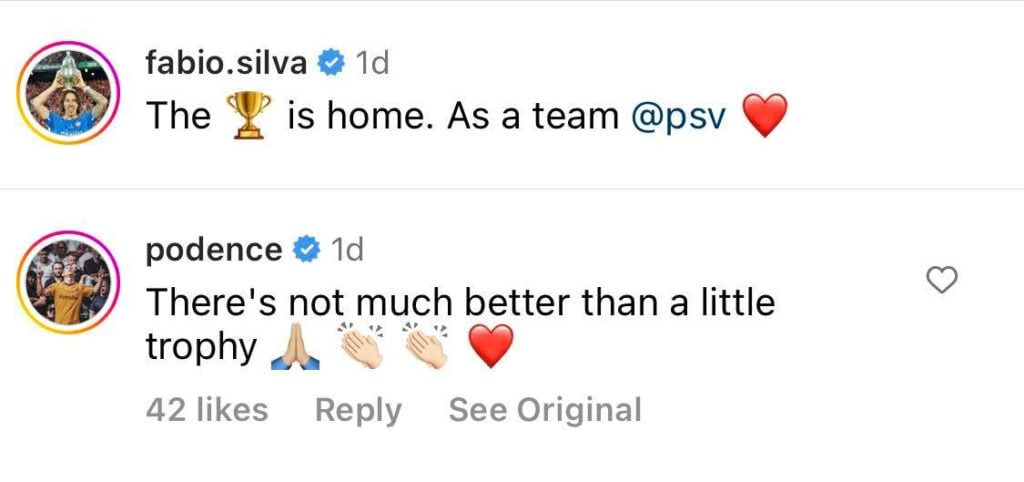Show original text with See Original

click(x=544, y=410)
